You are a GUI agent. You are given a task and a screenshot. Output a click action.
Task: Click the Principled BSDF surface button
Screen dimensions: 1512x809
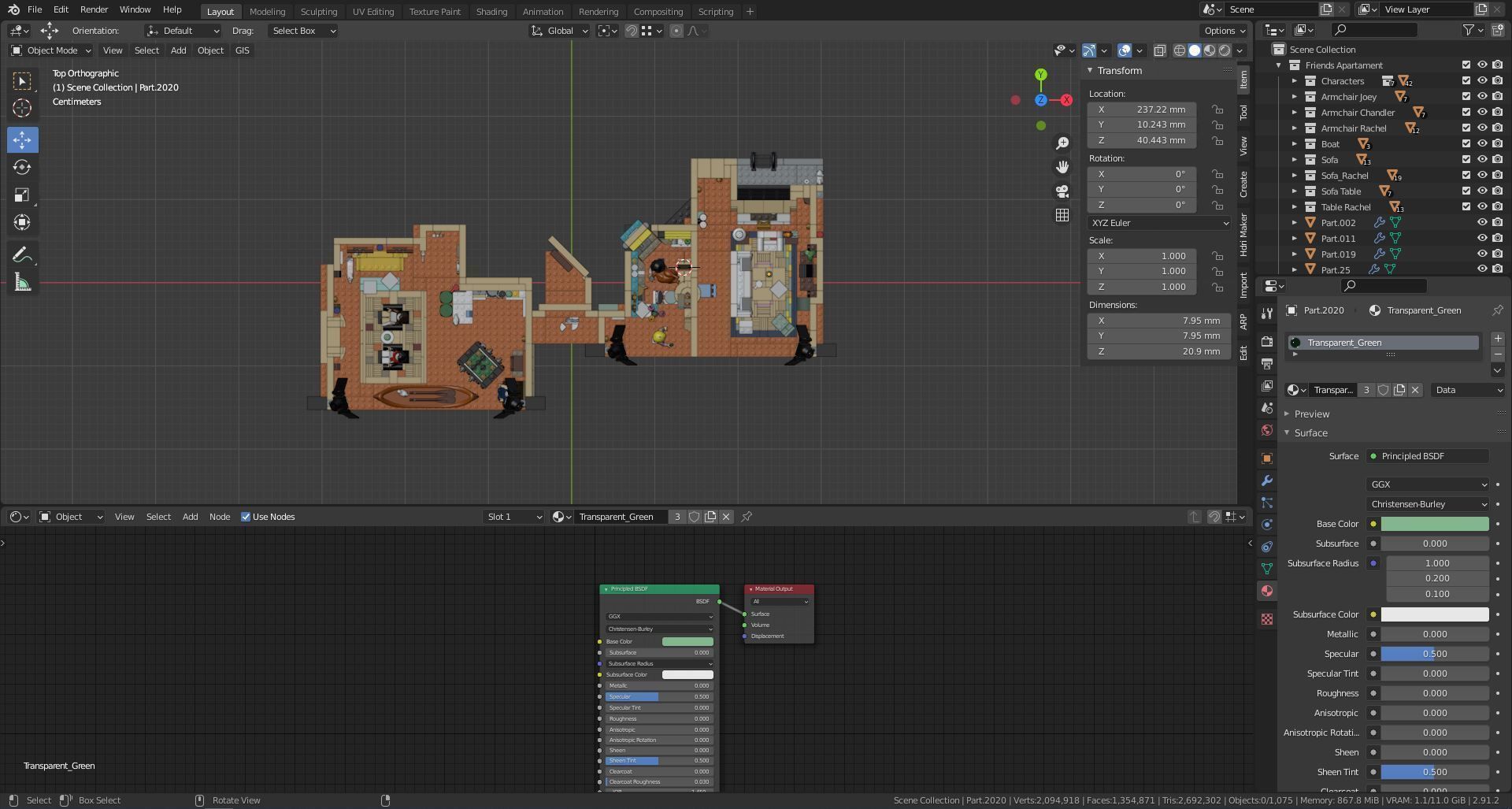(x=1428, y=456)
